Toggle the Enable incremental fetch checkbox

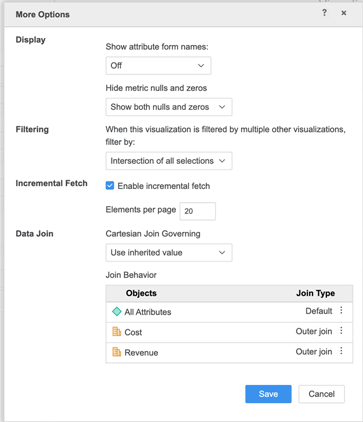pos(110,186)
